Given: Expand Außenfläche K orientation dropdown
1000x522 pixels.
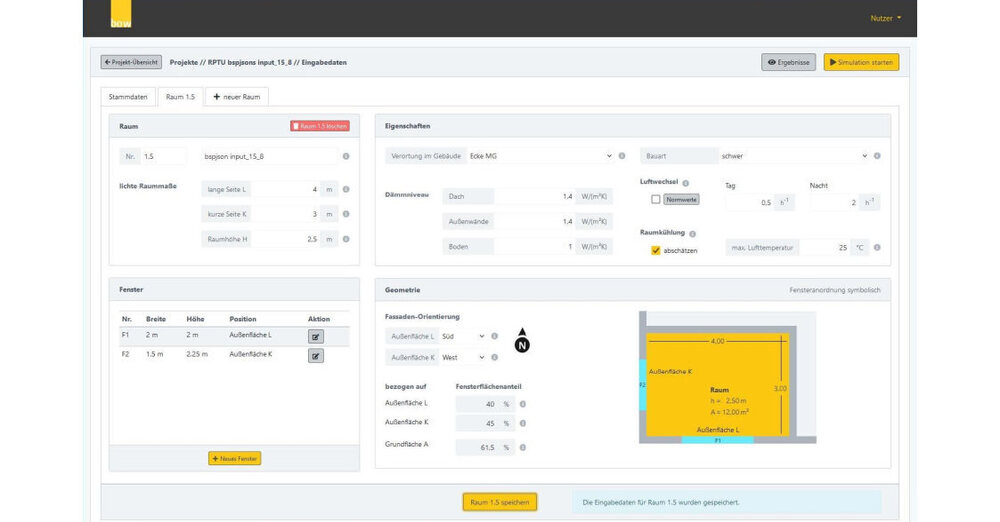Looking at the screenshot, I should tap(464, 357).
